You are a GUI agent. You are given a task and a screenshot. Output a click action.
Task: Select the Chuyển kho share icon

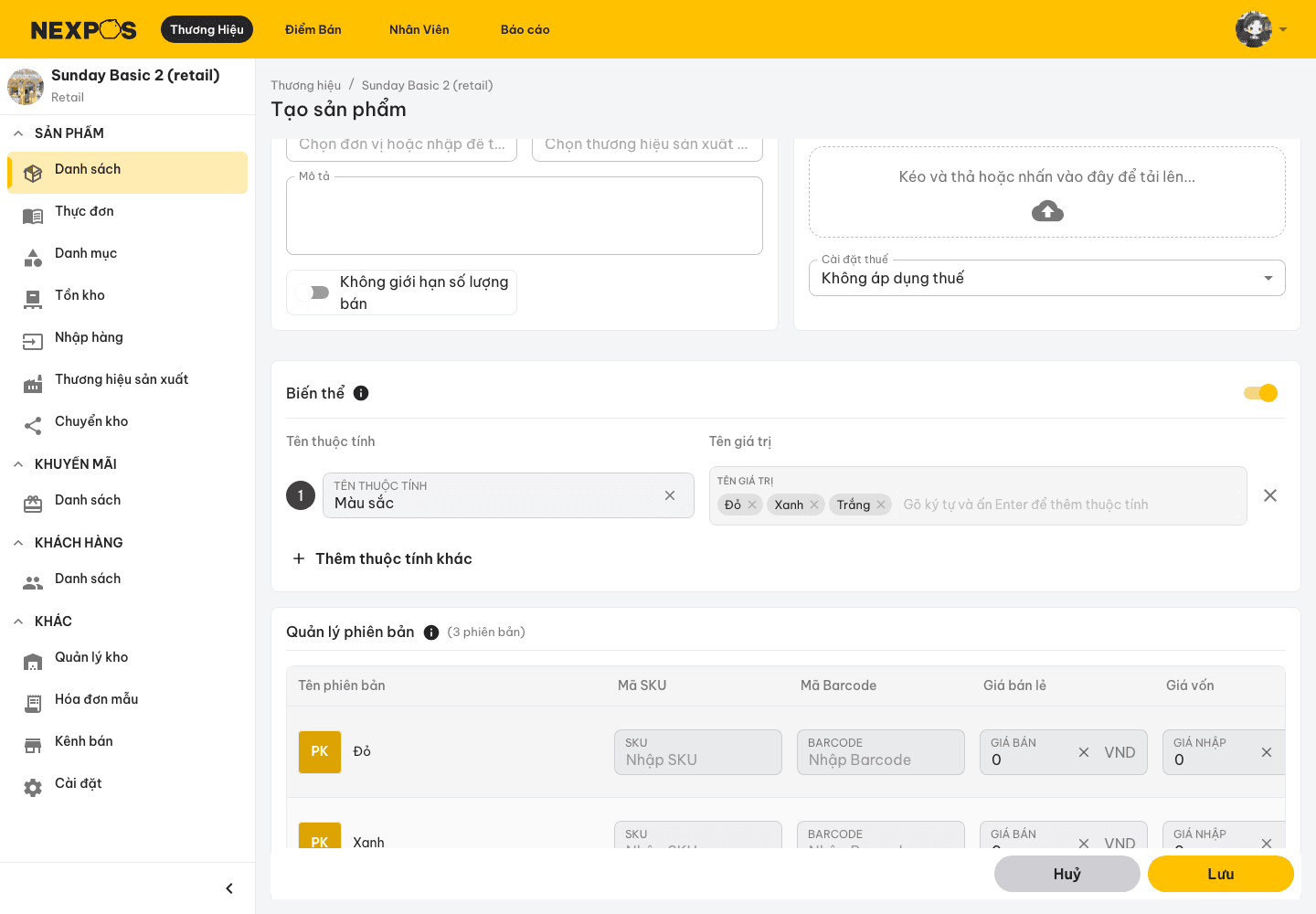(33, 425)
